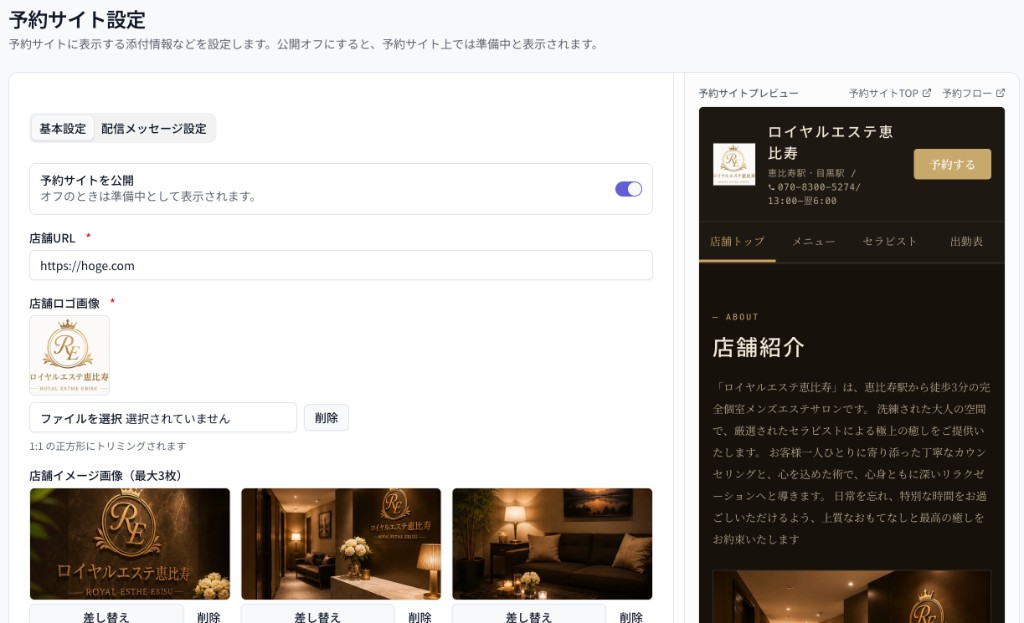The width and height of the screenshot is (1024, 623).
Task: Toggle 予約サイトを公開 switch
Action: [628, 189]
